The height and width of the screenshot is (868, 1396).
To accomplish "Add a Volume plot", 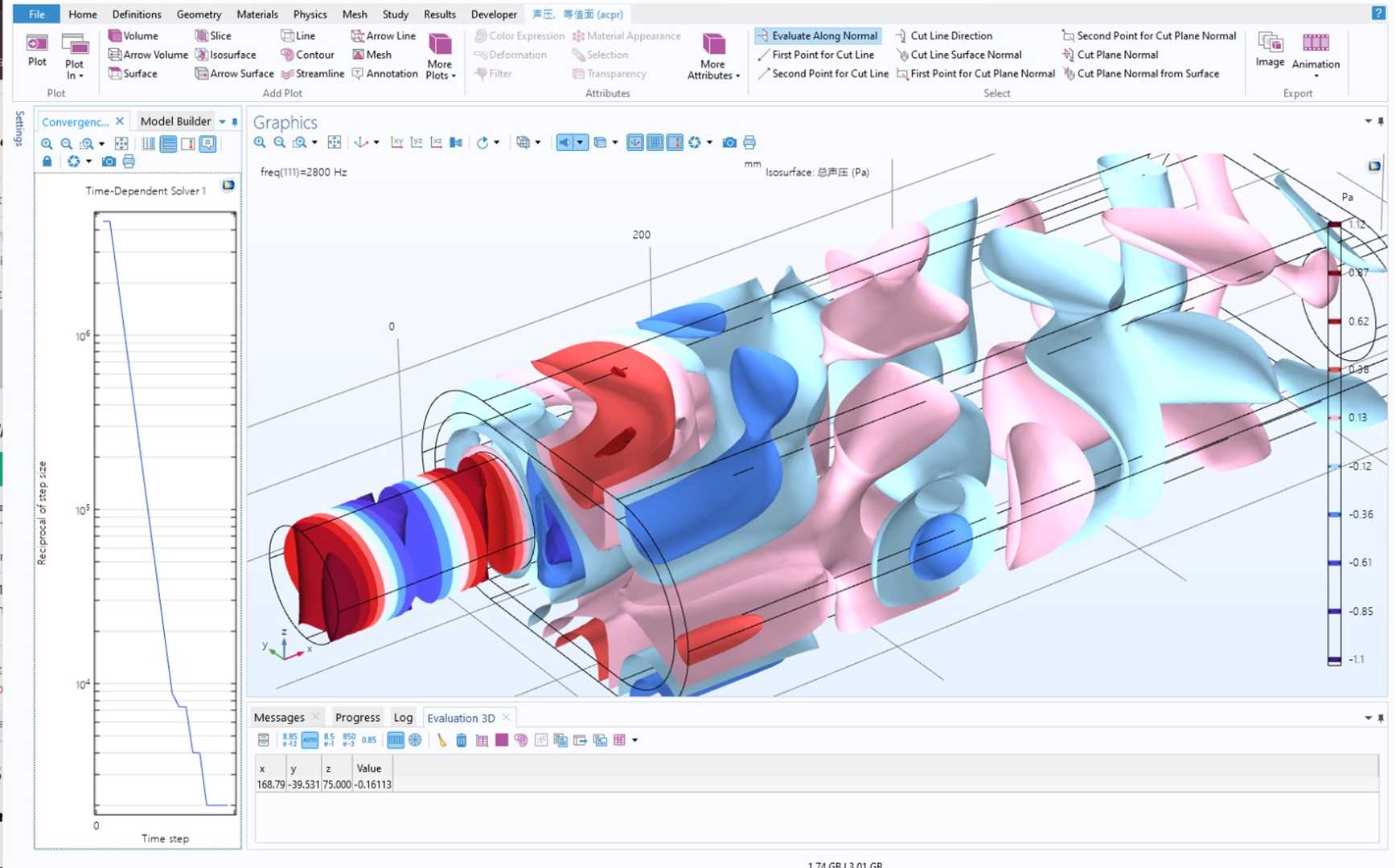I will [x=133, y=35].
